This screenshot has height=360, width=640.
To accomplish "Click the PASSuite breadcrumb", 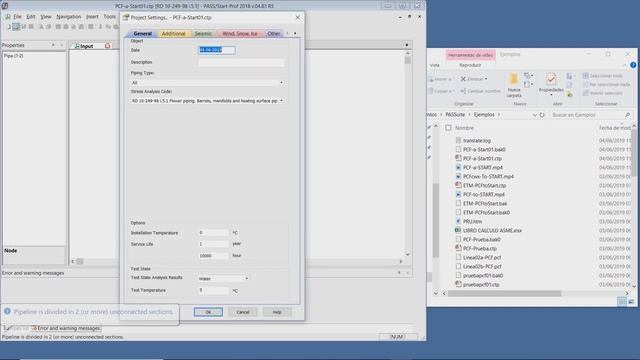I will click(455, 115).
